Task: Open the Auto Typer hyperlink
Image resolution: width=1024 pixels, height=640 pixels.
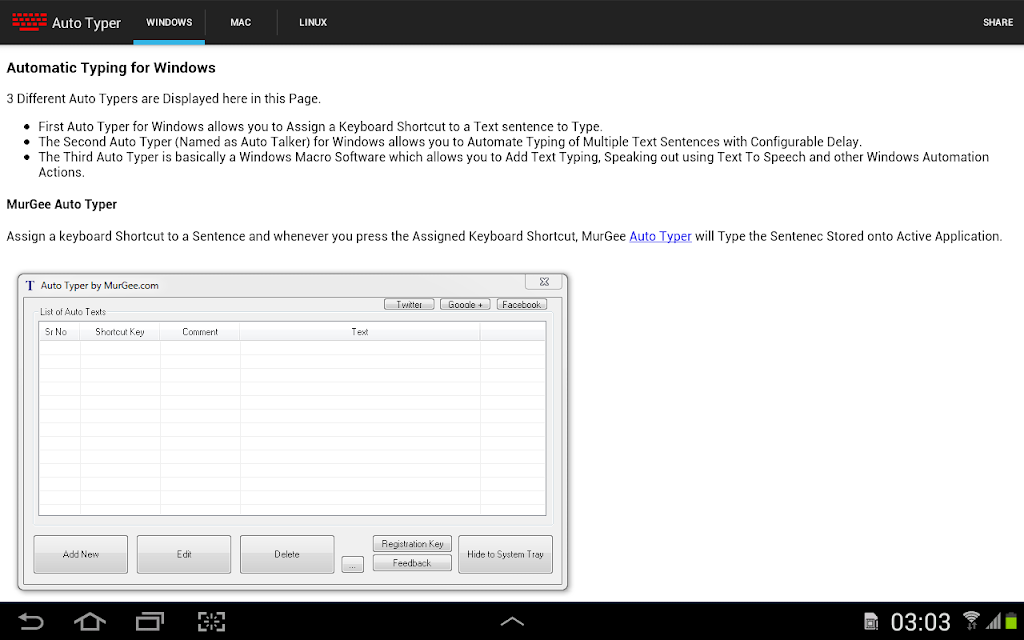Action: pos(660,236)
